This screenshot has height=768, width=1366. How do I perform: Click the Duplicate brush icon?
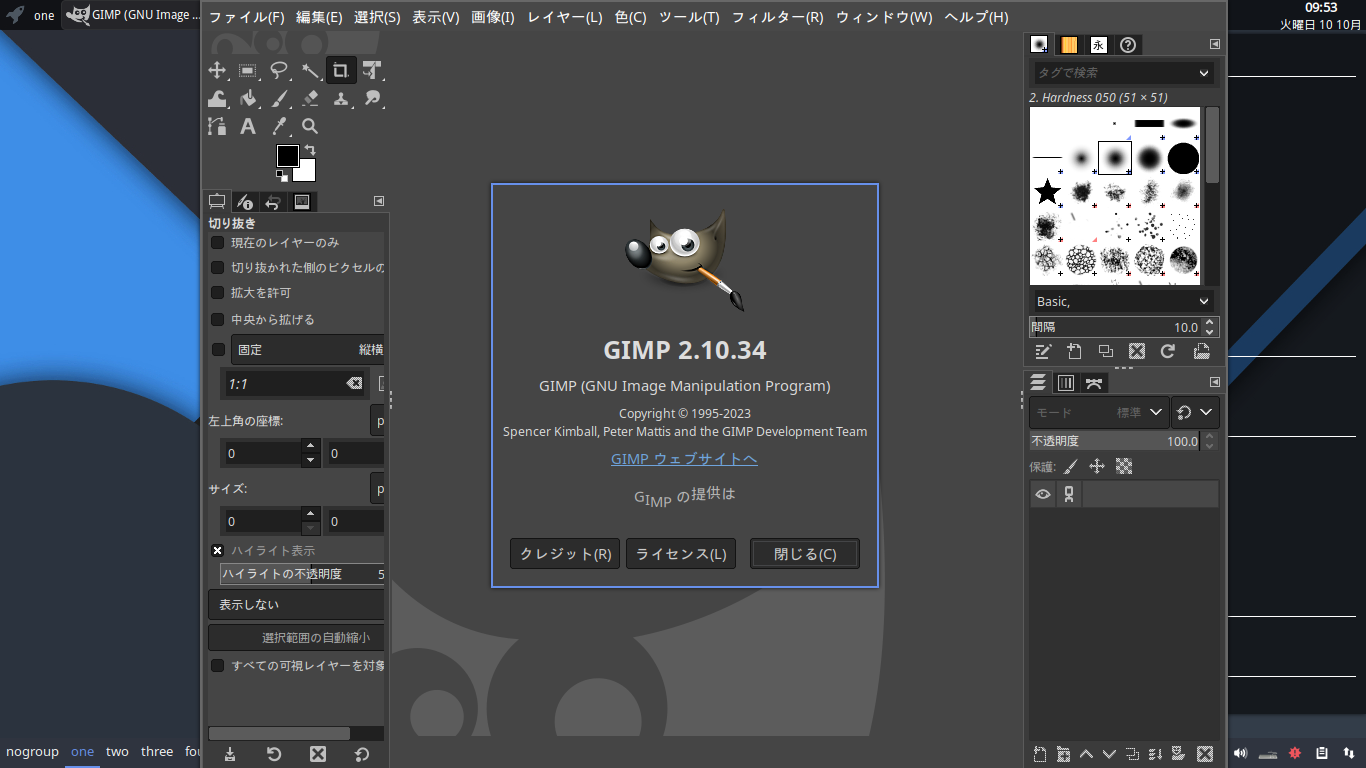coord(1105,351)
